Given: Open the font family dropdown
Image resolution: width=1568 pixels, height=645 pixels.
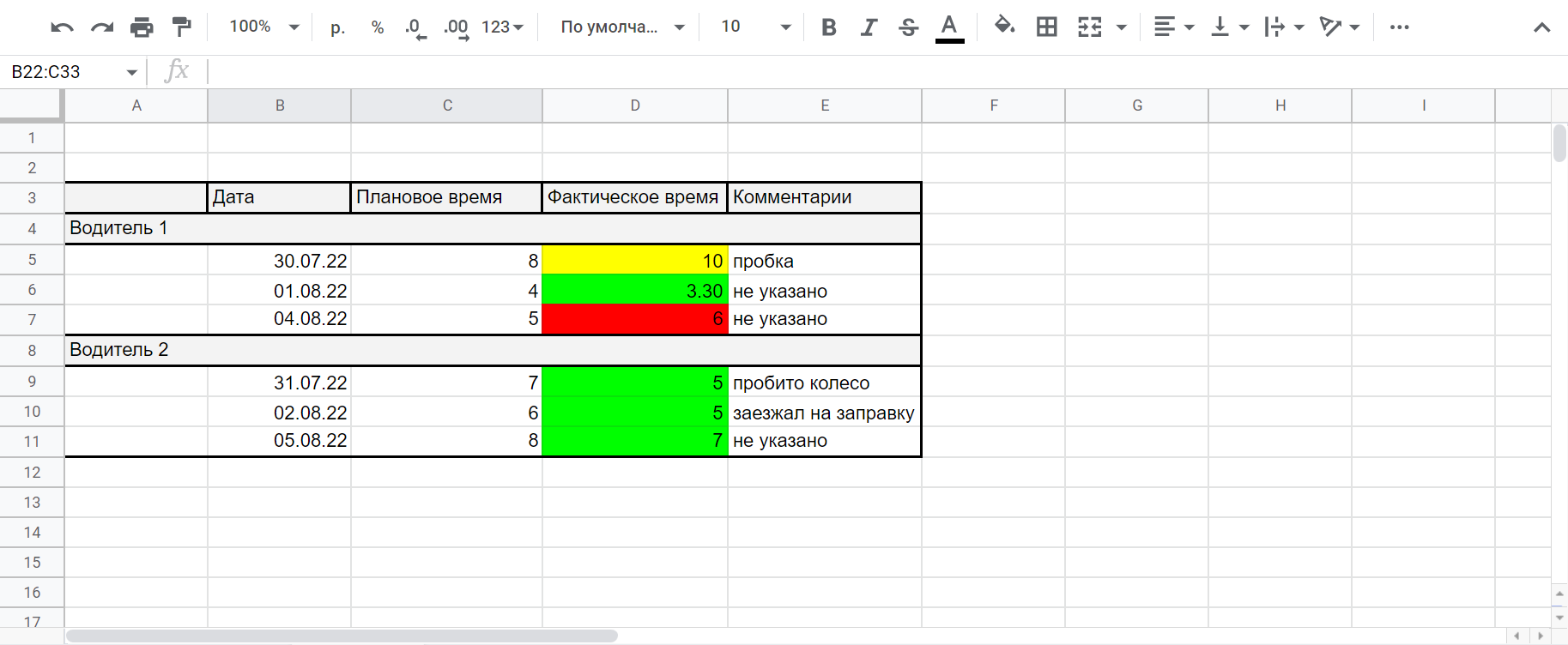Looking at the screenshot, I should (622, 27).
